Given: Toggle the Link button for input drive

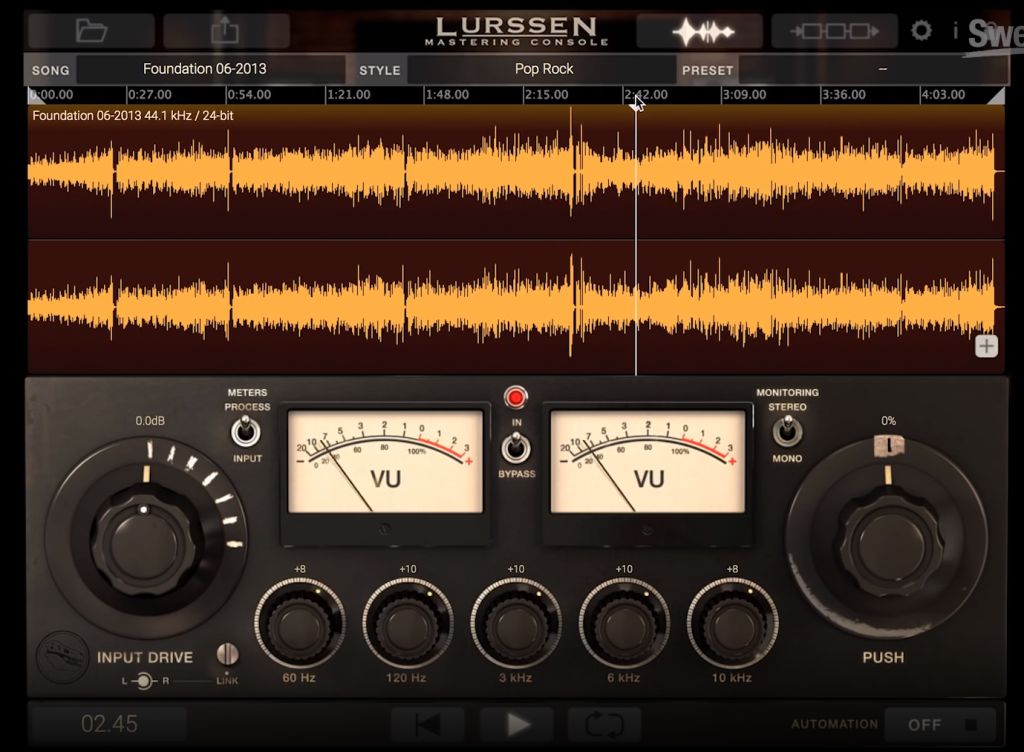Looking at the screenshot, I should pyautogui.click(x=227, y=654).
